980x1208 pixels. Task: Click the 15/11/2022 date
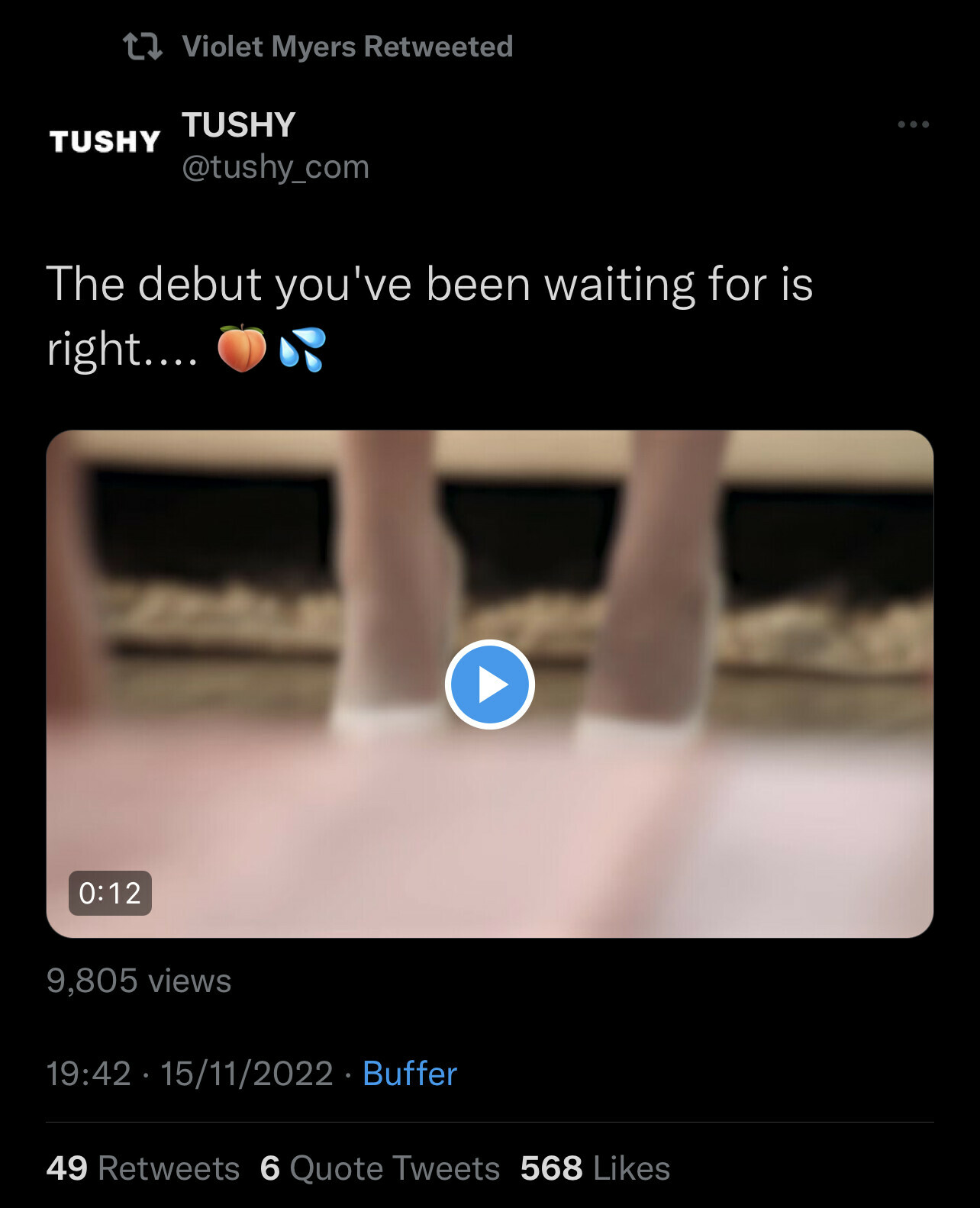click(247, 1074)
